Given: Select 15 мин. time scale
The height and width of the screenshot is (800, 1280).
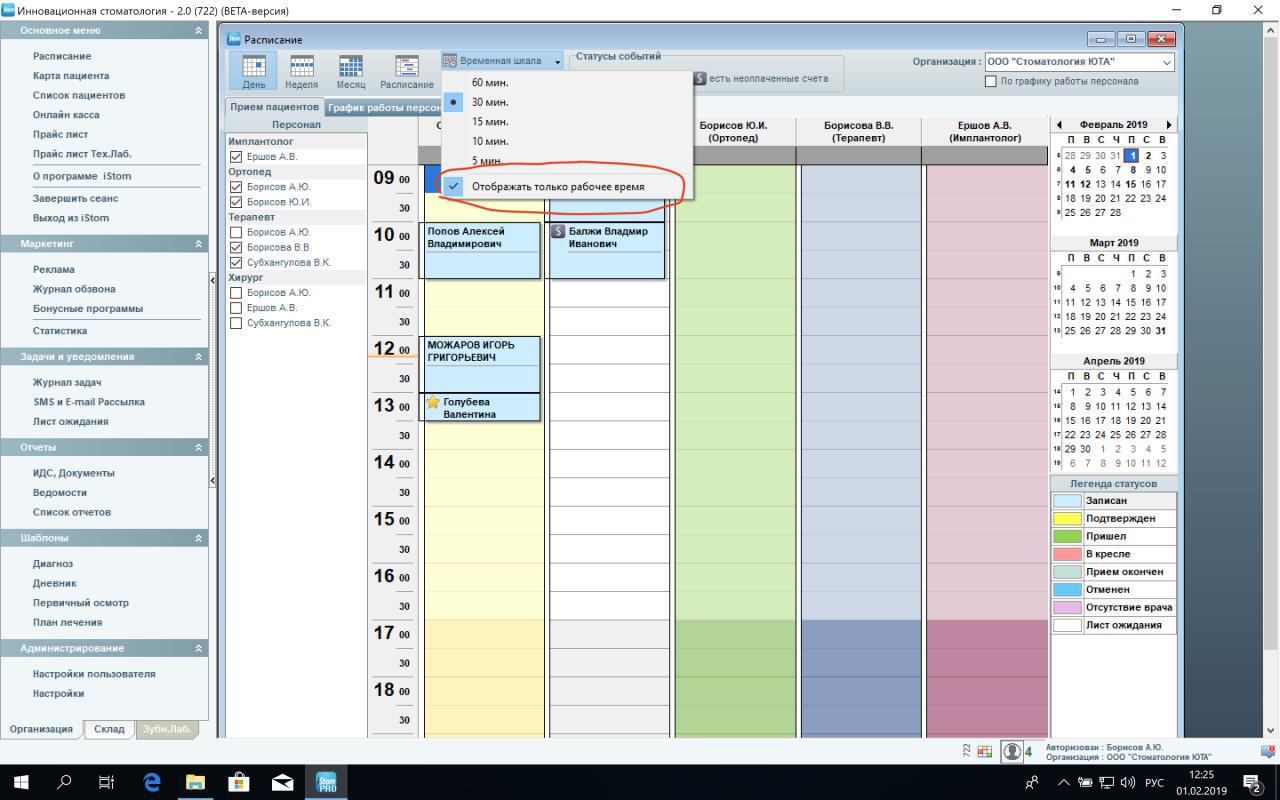Looking at the screenshot, I should pyautogui.click(x=490, y=121).
